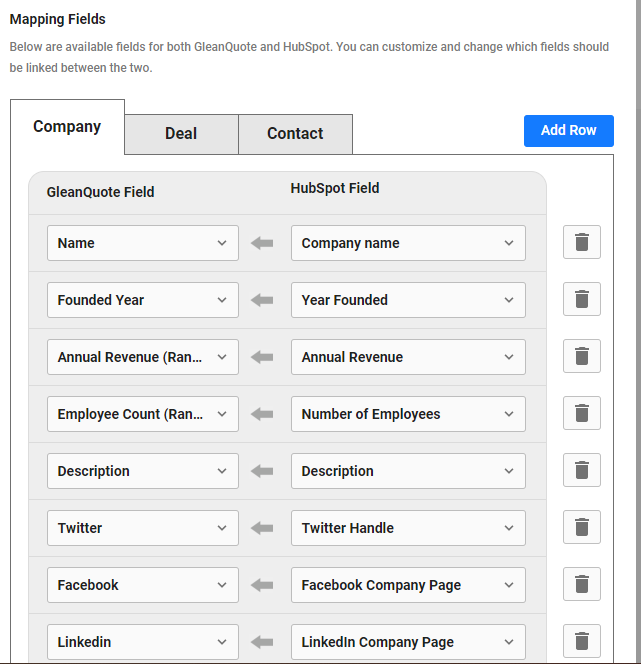Switch to the Deal tab
Screen dimensions: 641x664
181,134
